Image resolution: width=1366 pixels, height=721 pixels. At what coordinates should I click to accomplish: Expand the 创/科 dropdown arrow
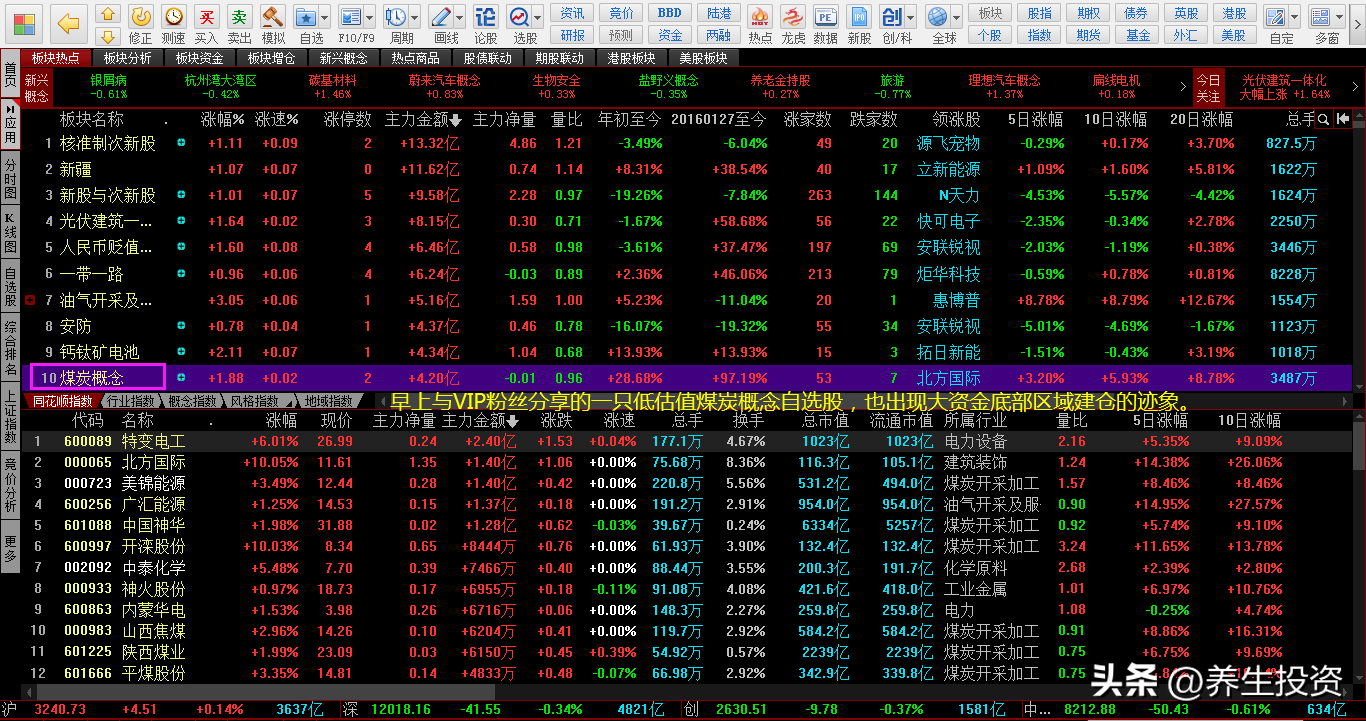pos(910,18)
